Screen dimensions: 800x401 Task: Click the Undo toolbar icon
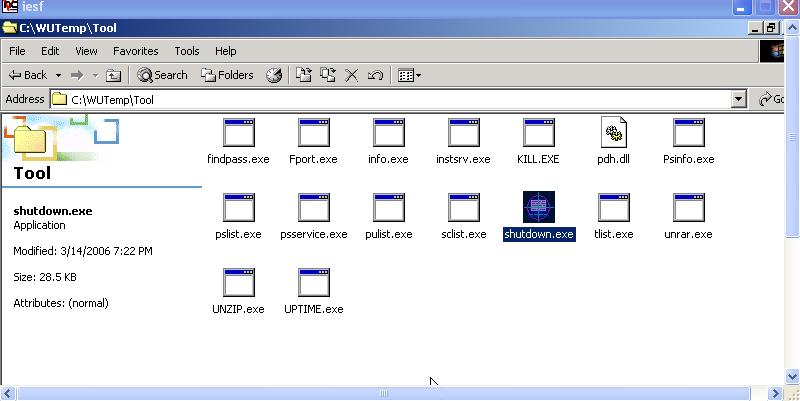pos(376,75)
